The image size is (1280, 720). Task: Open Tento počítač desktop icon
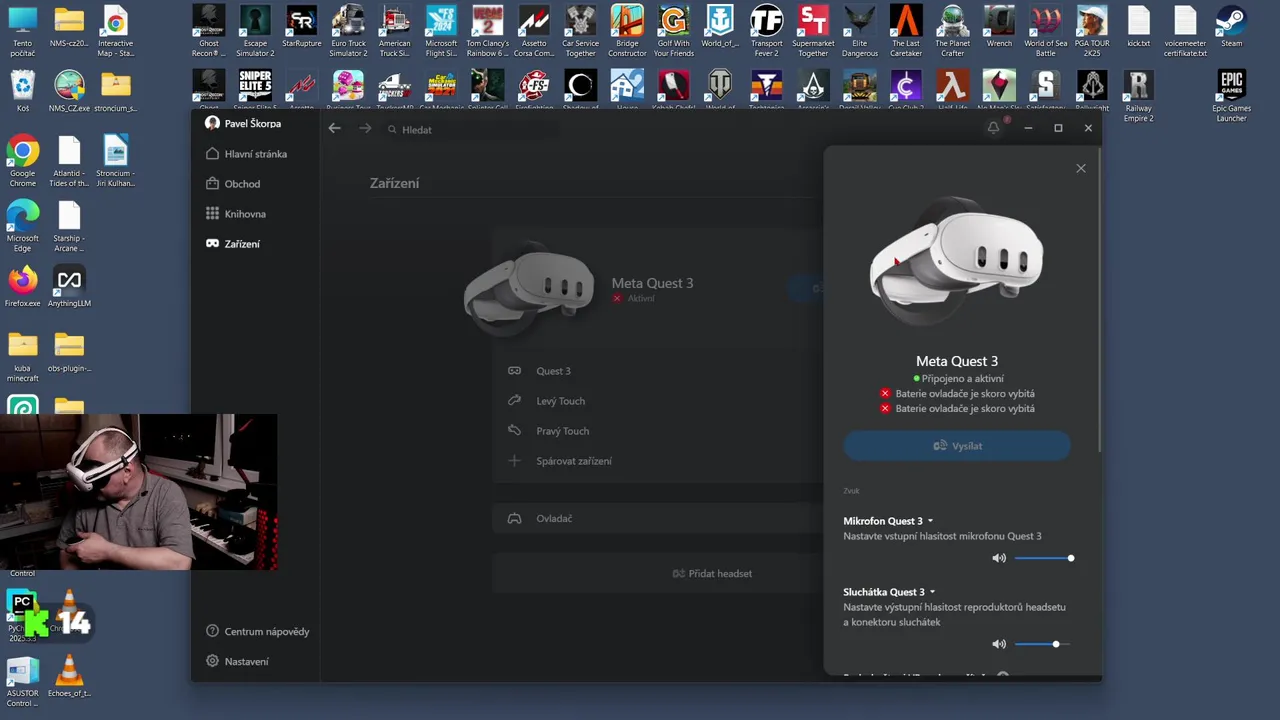pos(22,32)
